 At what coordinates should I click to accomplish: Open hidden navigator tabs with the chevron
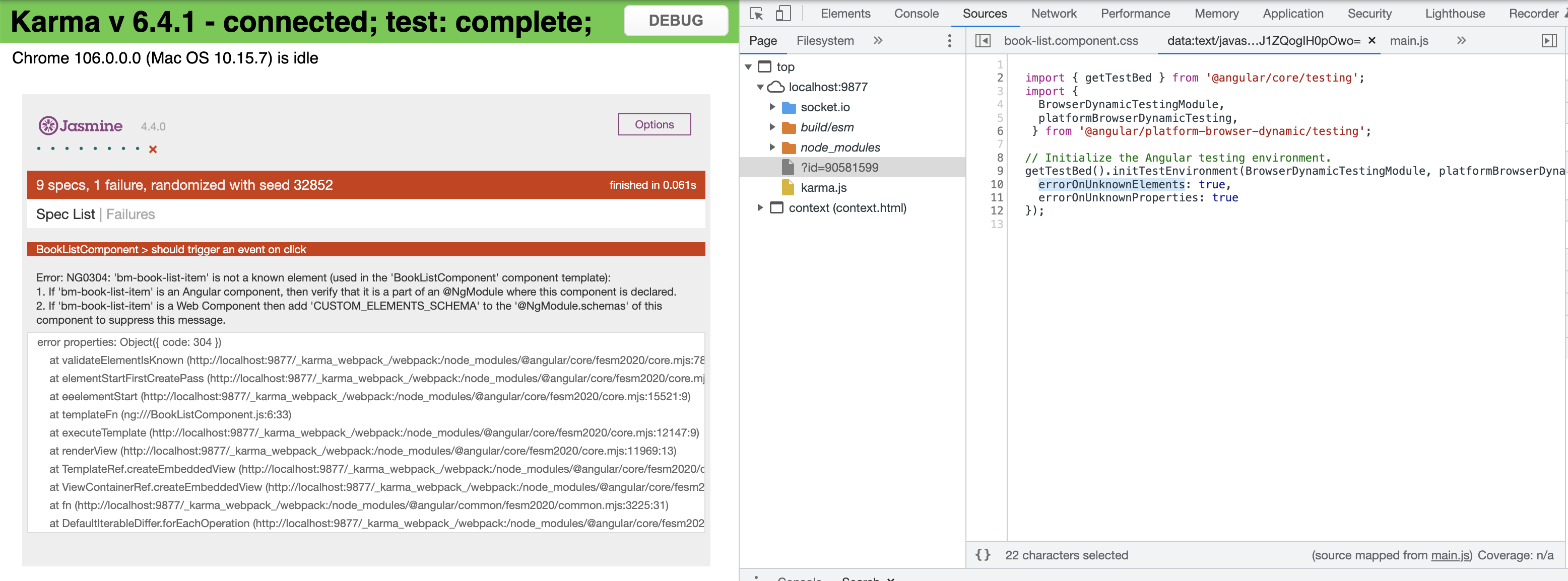(878, 40)
